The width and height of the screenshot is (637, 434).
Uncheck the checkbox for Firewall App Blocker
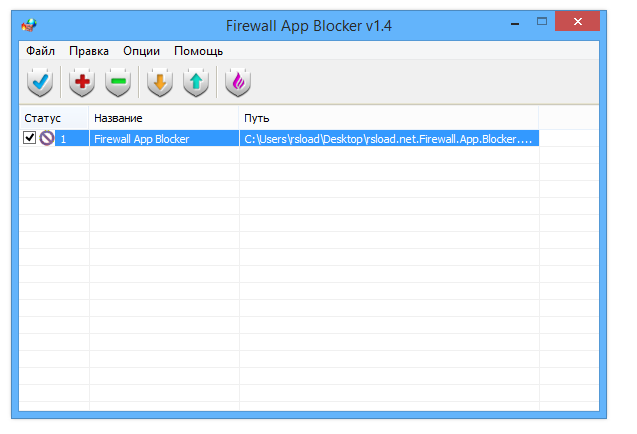[30, 139]
